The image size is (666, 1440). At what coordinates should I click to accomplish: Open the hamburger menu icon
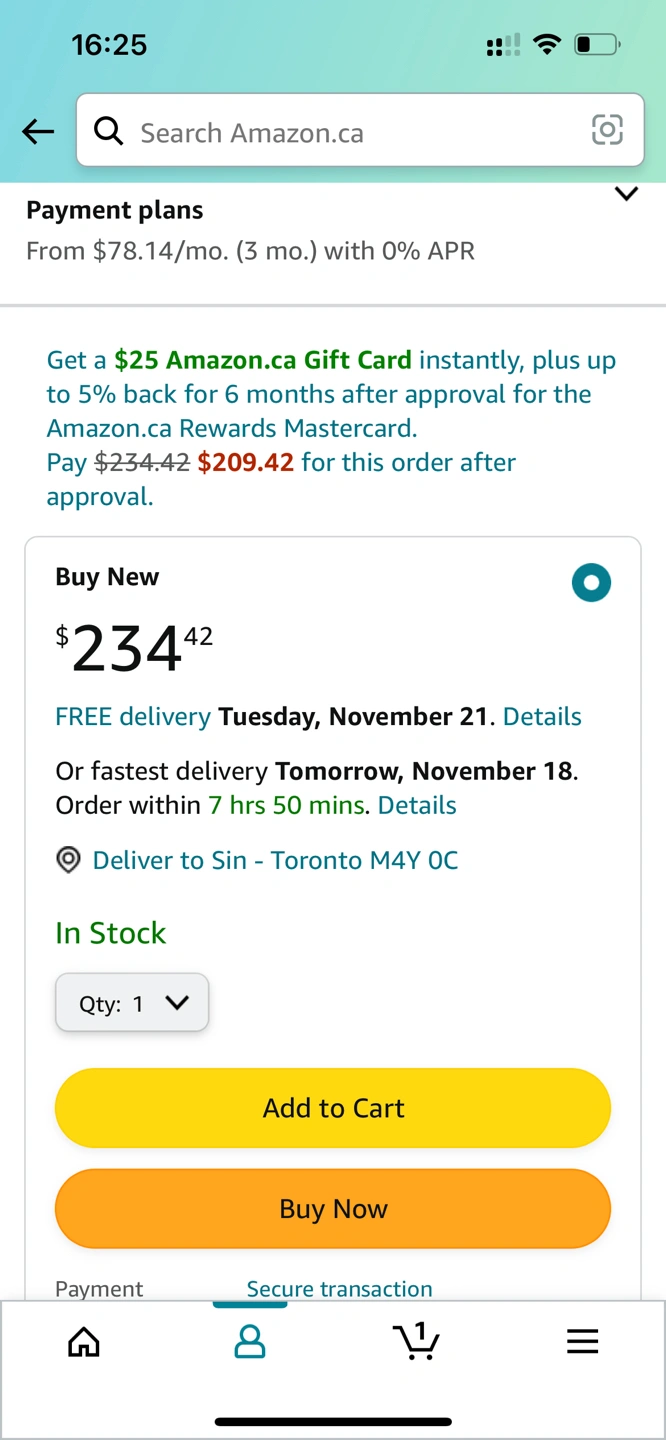coord(582,1341)
